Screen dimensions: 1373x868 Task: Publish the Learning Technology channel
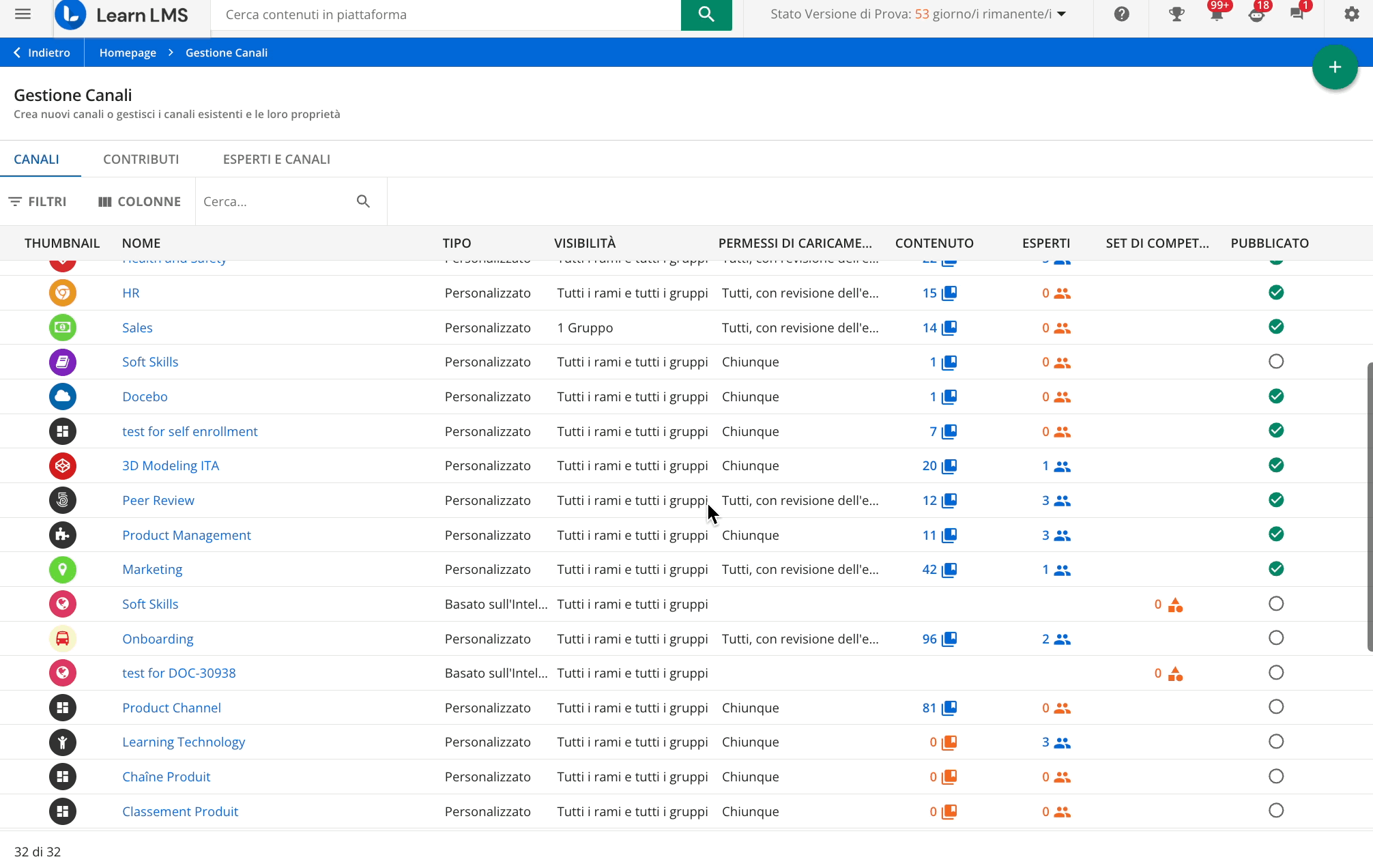pyautogui.click(x=1276, y=741)
